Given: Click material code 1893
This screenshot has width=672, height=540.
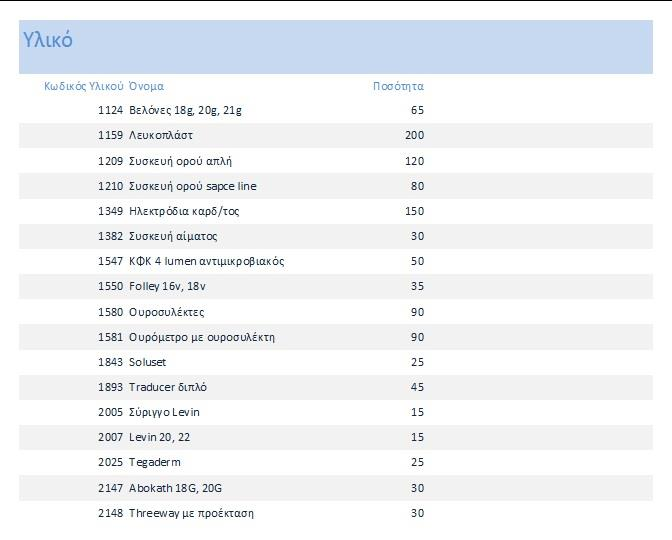Looking at the screenshot, I should [110, 387].
